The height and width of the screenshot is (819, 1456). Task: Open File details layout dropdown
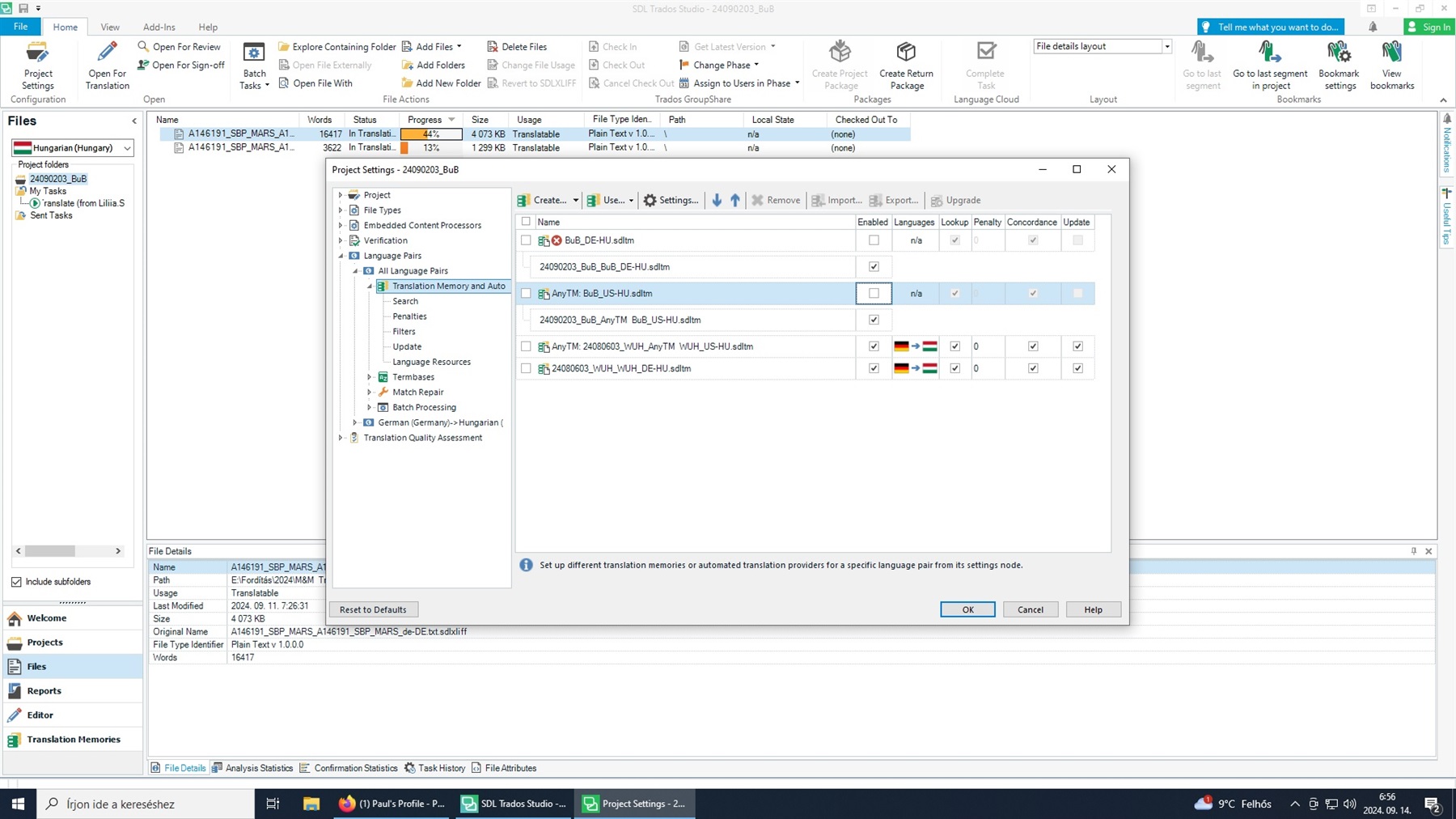[1166, 46]
